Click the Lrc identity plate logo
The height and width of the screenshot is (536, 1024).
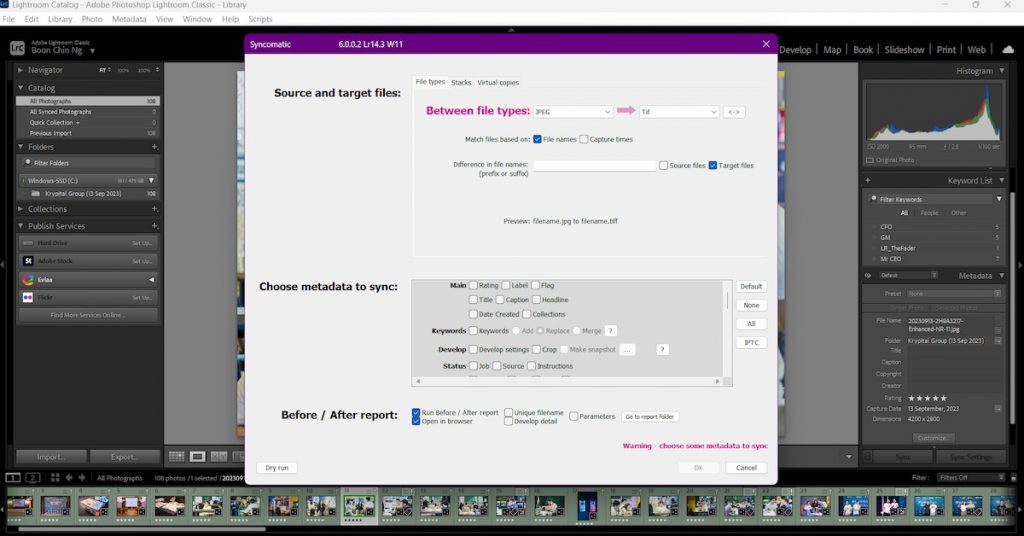(17, 48)
